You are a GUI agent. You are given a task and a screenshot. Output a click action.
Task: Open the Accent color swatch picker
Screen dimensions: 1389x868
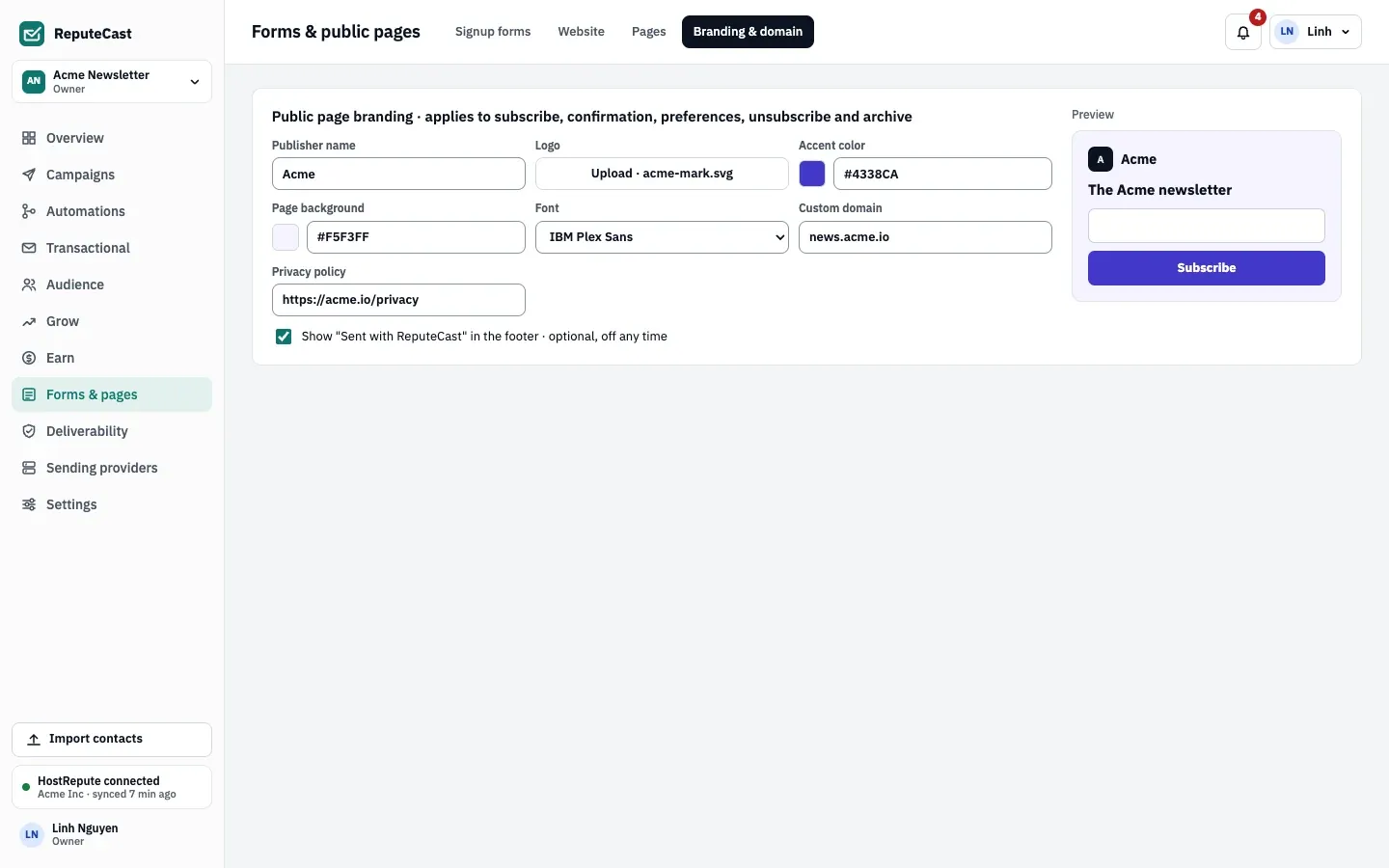pos(812,174)
